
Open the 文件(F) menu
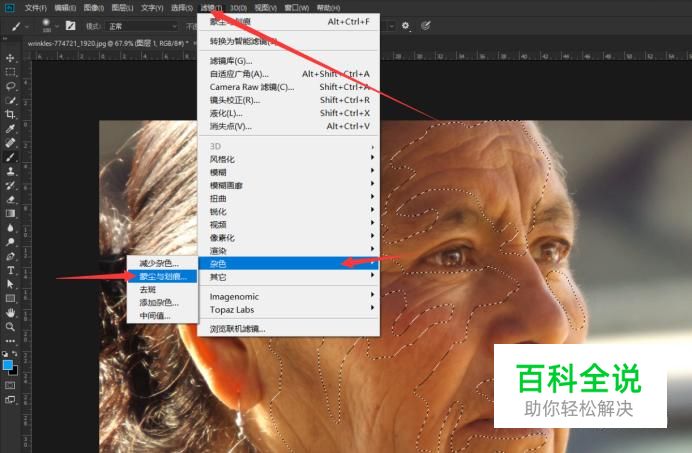point(36,8)
